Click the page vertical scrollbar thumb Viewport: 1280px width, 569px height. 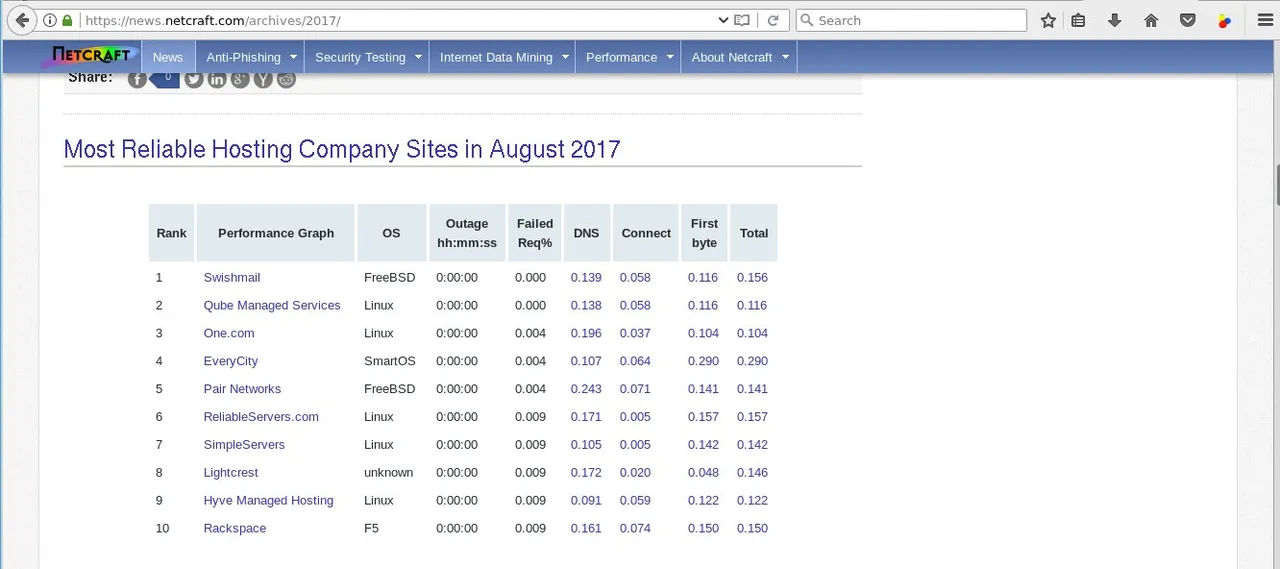(1277, 184)
